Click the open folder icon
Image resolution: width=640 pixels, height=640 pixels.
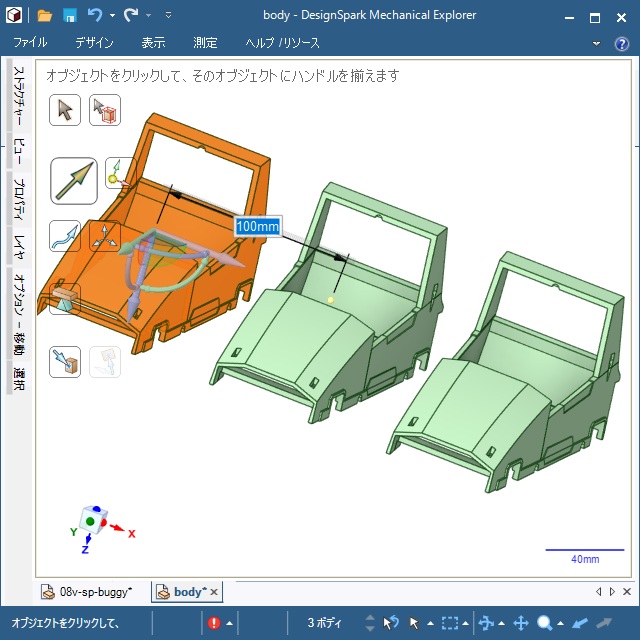coord(45,15)
